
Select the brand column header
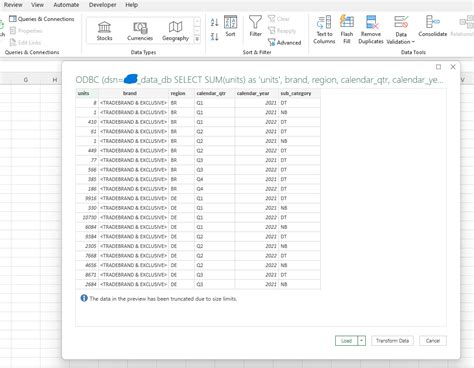coord(134,93)
